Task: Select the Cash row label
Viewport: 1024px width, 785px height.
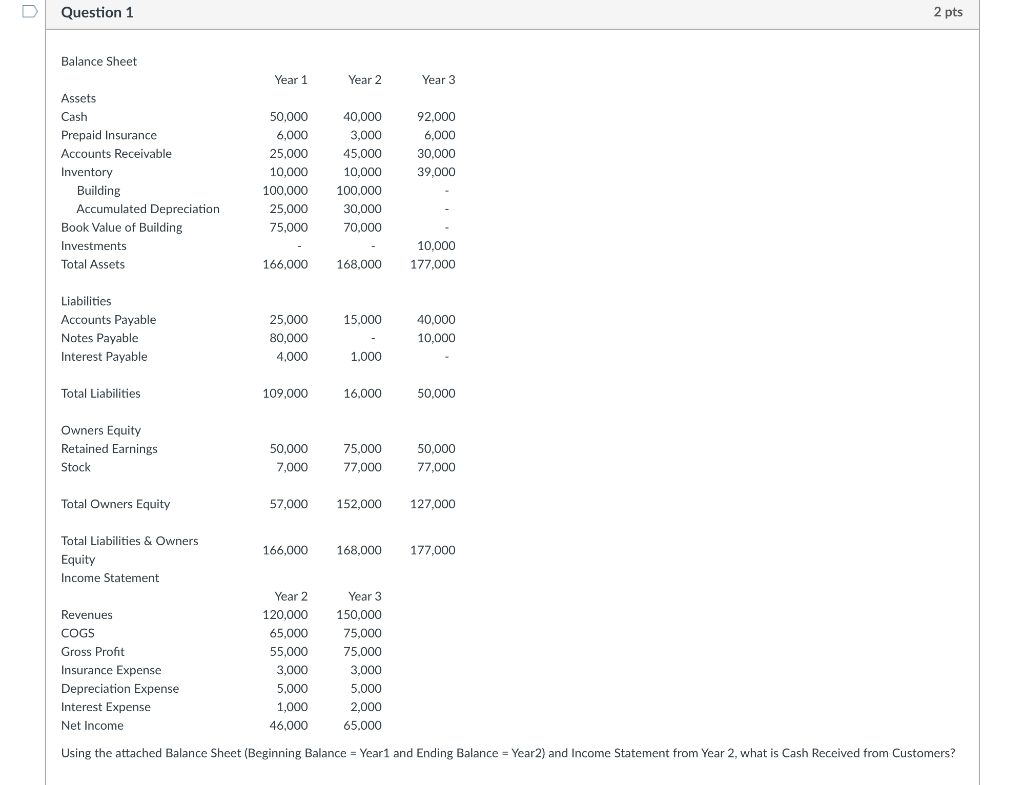Action: 73,116
